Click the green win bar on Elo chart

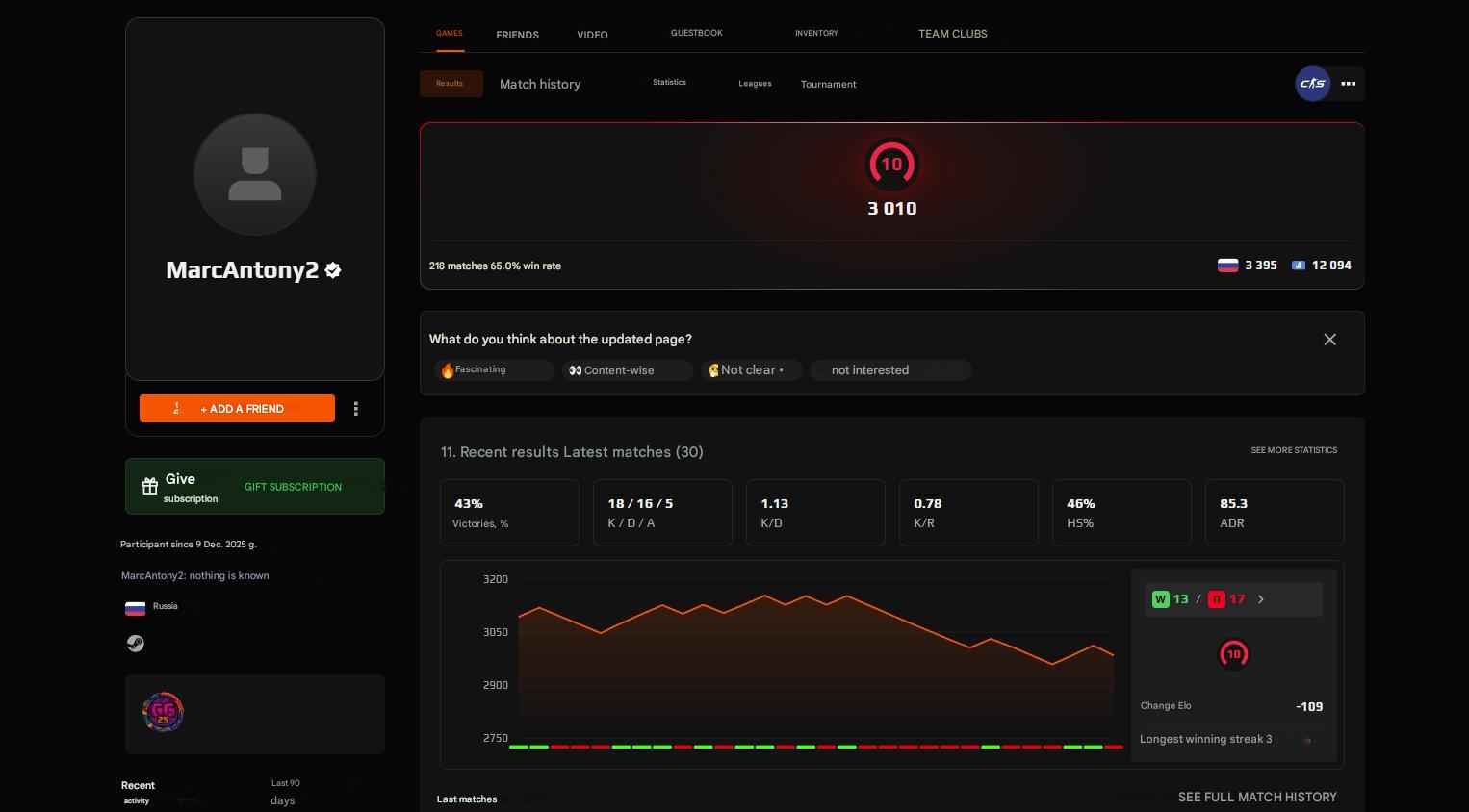click(520, 746)
